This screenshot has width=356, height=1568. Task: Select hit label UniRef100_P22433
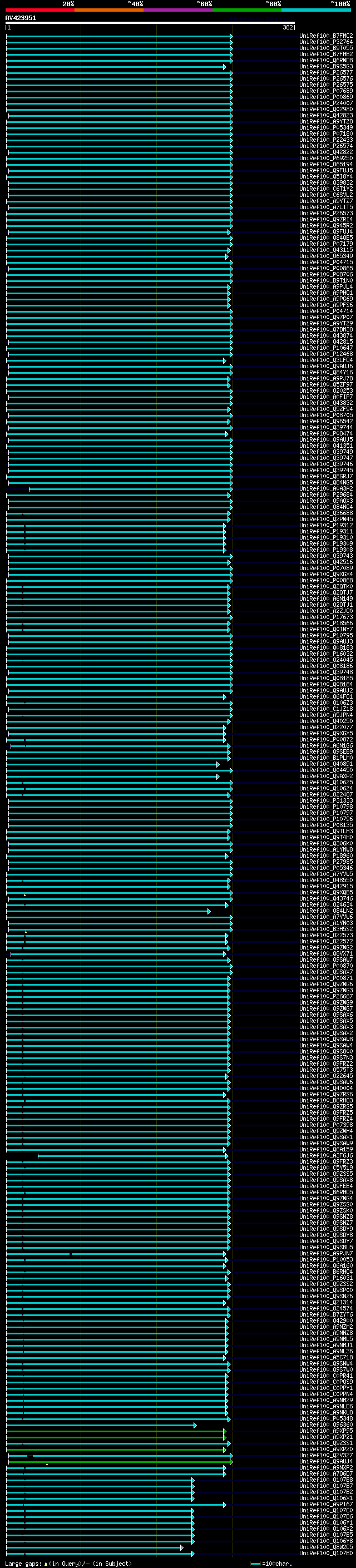(326, 140)
